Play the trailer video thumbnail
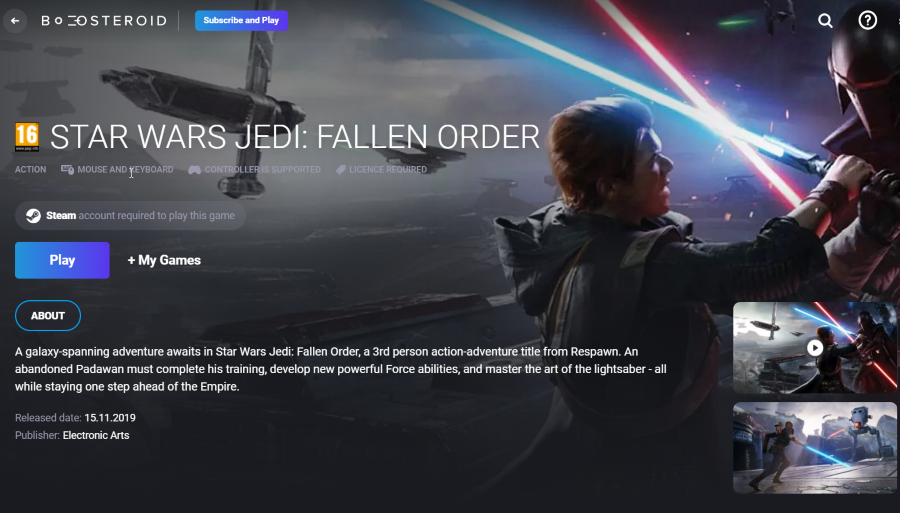The height and width of the screenshot is (513, 900). [x=814, y=348]
